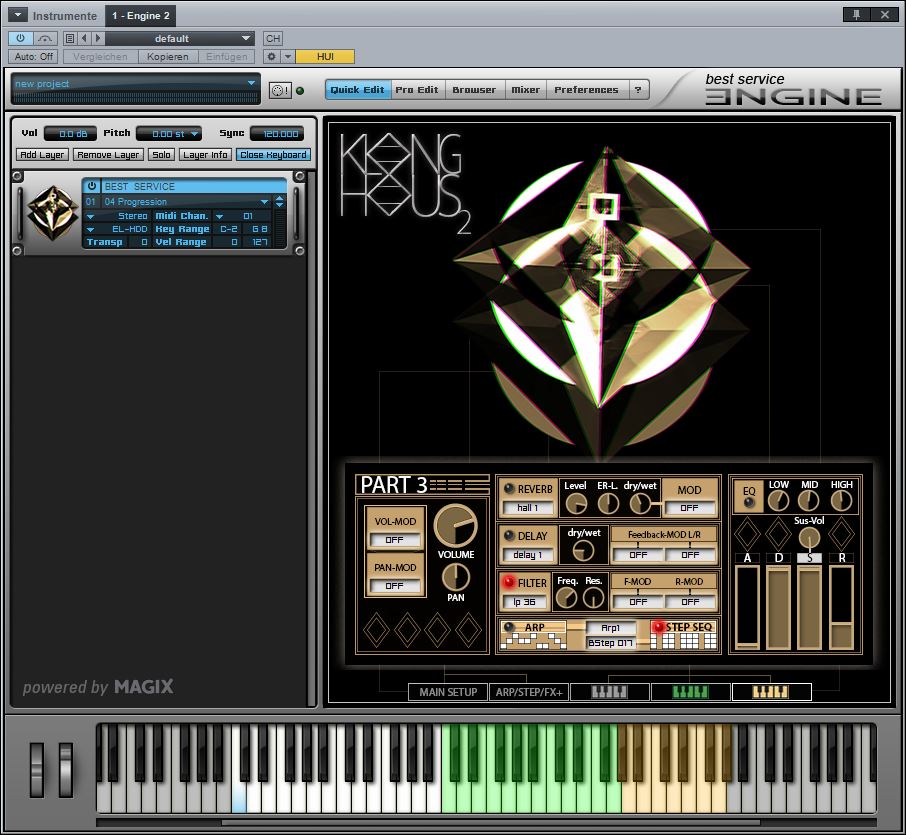Viewport: 906px width, 835px height.
Task: Open the gray keyboard part tab
Action: (x=610, y=692)
